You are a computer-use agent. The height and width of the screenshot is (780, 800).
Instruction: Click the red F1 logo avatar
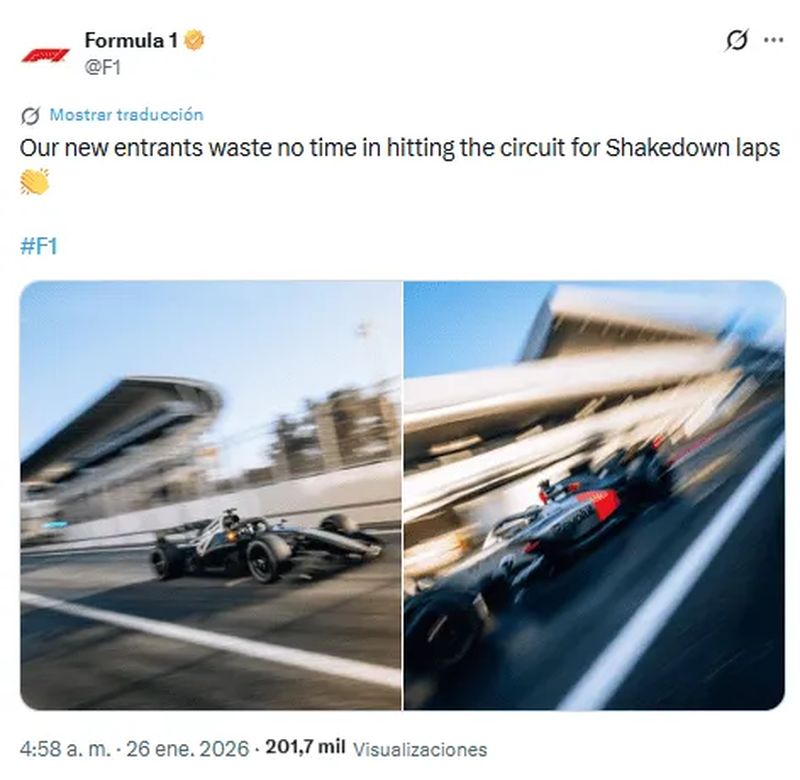[x=45, y=55]
